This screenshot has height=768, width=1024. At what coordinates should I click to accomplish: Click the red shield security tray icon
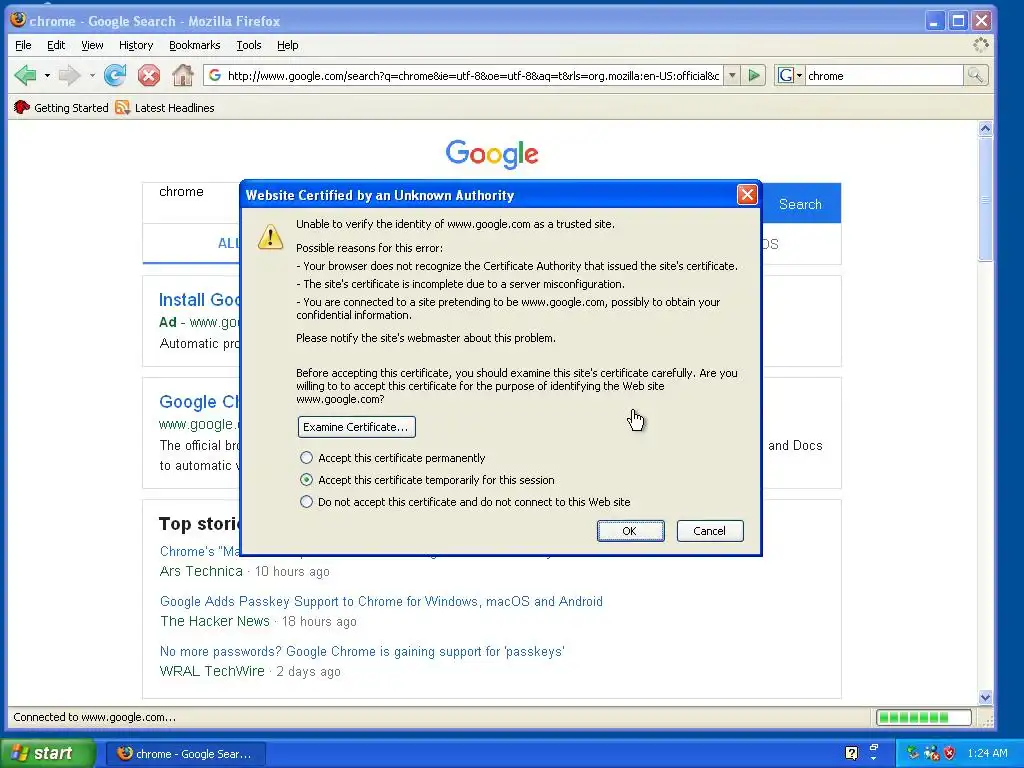point(950,753)
